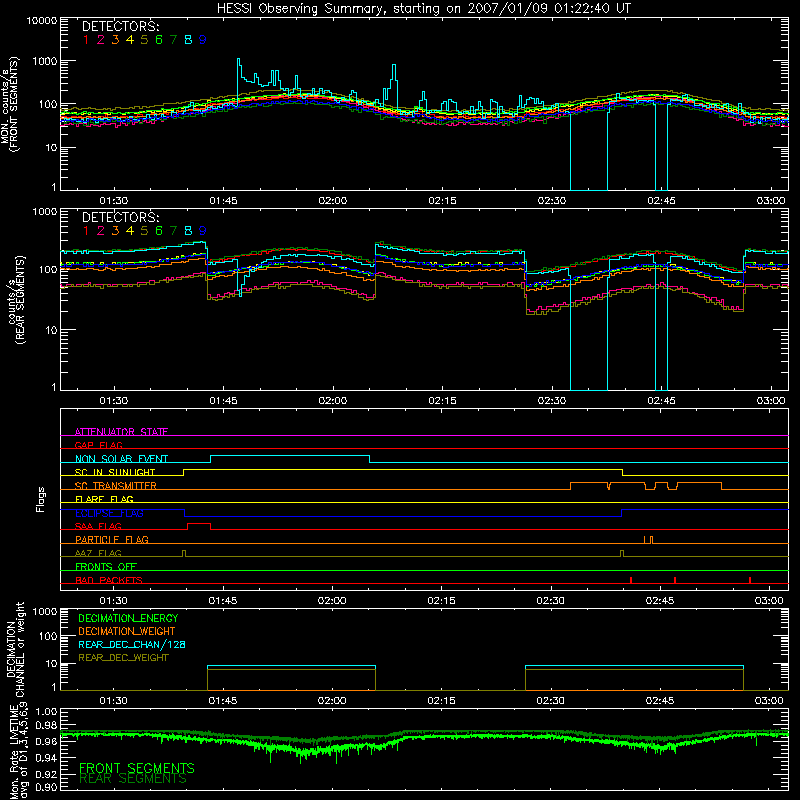Click the Mon. Rate LIVETIME axis label
The width and height of the screenshot is (800, 800).
(x=15, y=750)
